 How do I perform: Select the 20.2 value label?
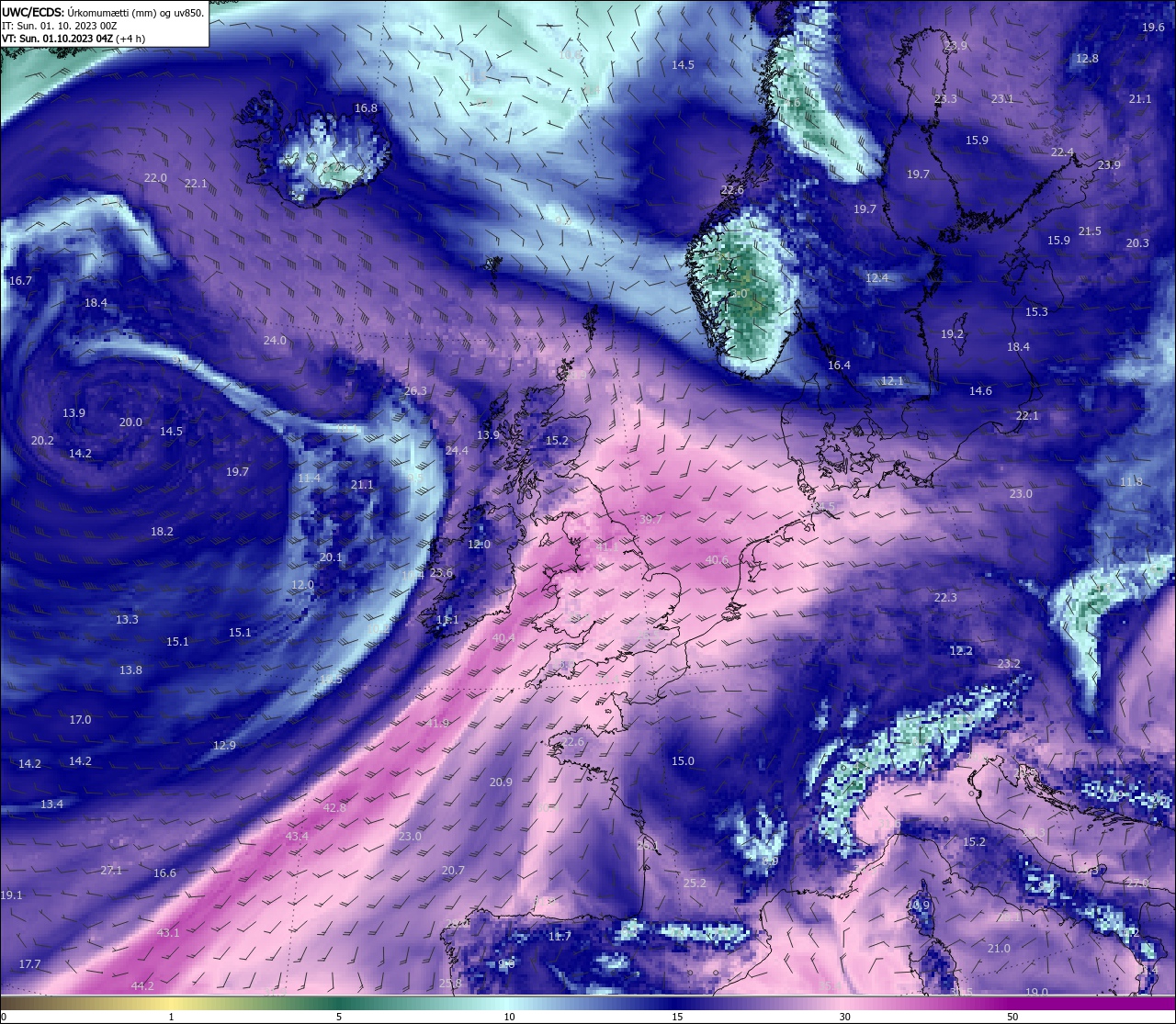tap(42, 441)
